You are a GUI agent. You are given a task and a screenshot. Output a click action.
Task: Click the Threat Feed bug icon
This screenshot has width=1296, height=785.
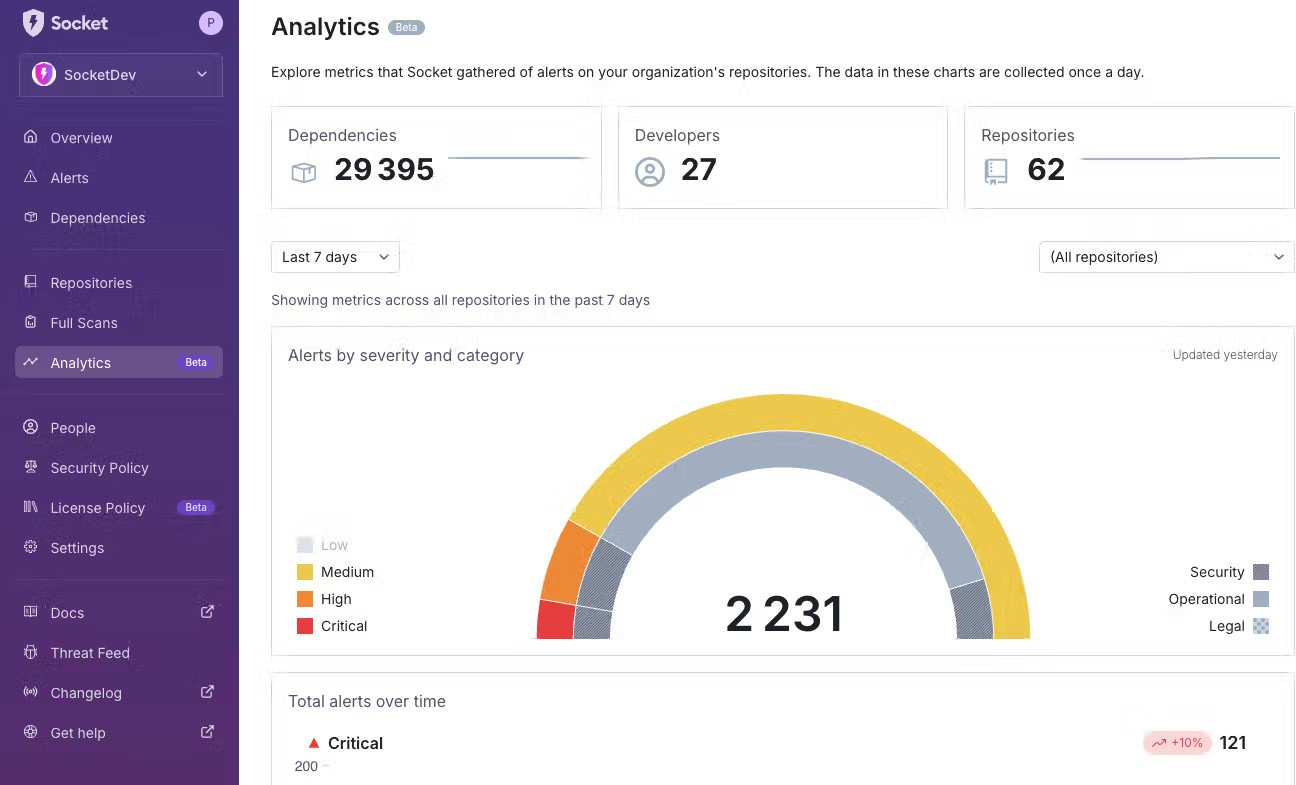(31, 652)
